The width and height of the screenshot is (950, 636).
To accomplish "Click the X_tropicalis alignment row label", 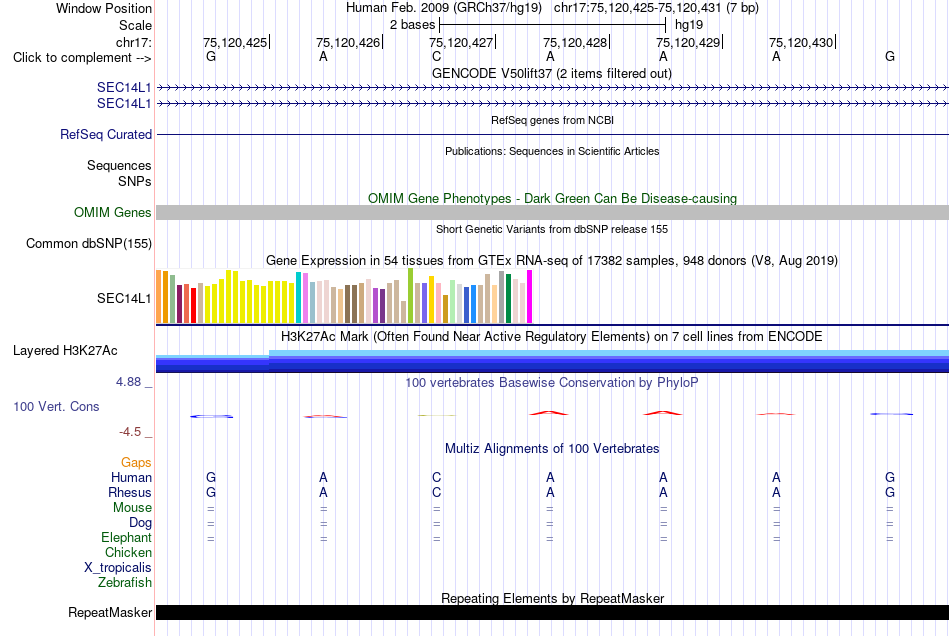I will pos(118,568).
